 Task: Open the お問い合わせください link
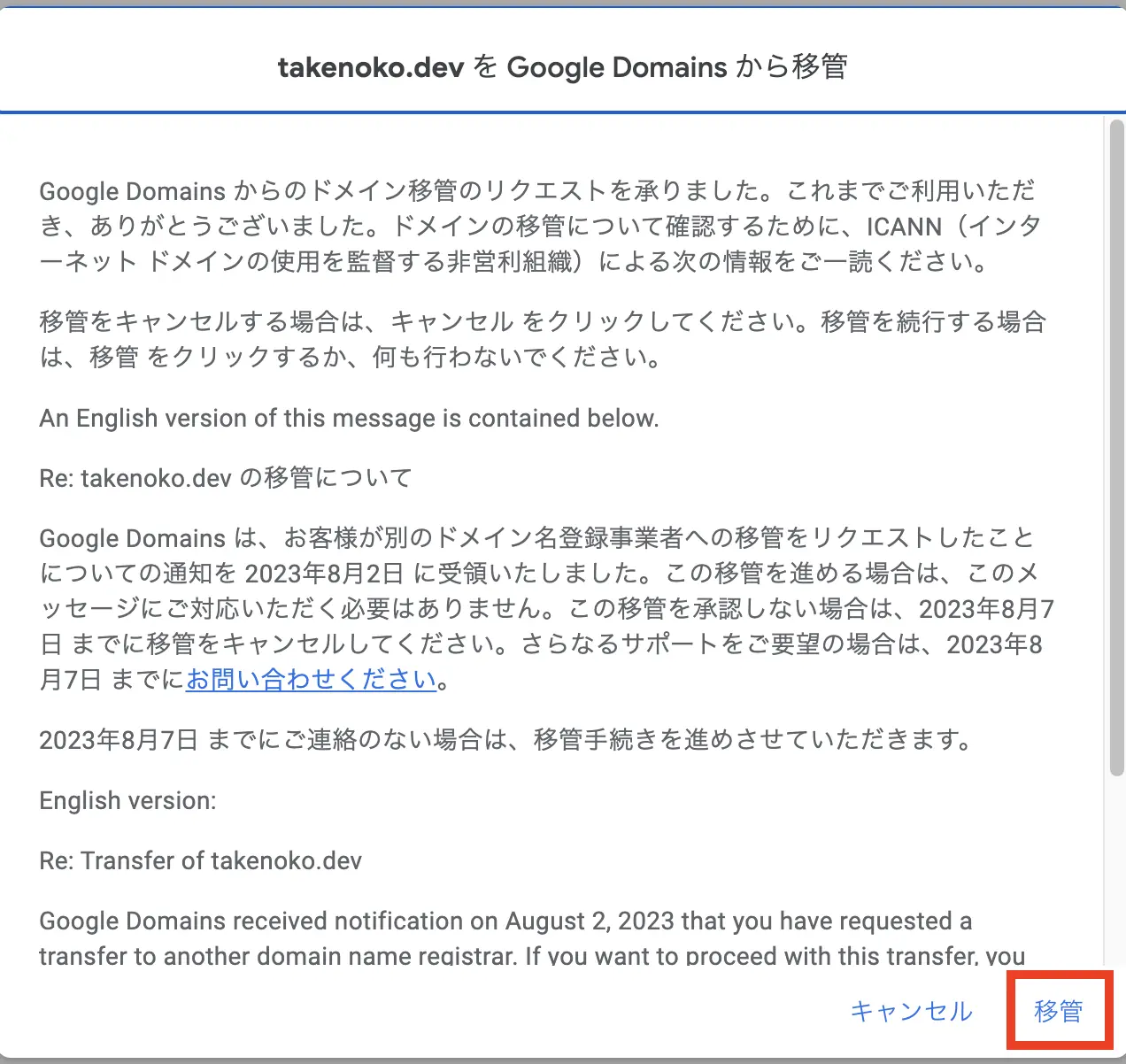tap(311, 679)
